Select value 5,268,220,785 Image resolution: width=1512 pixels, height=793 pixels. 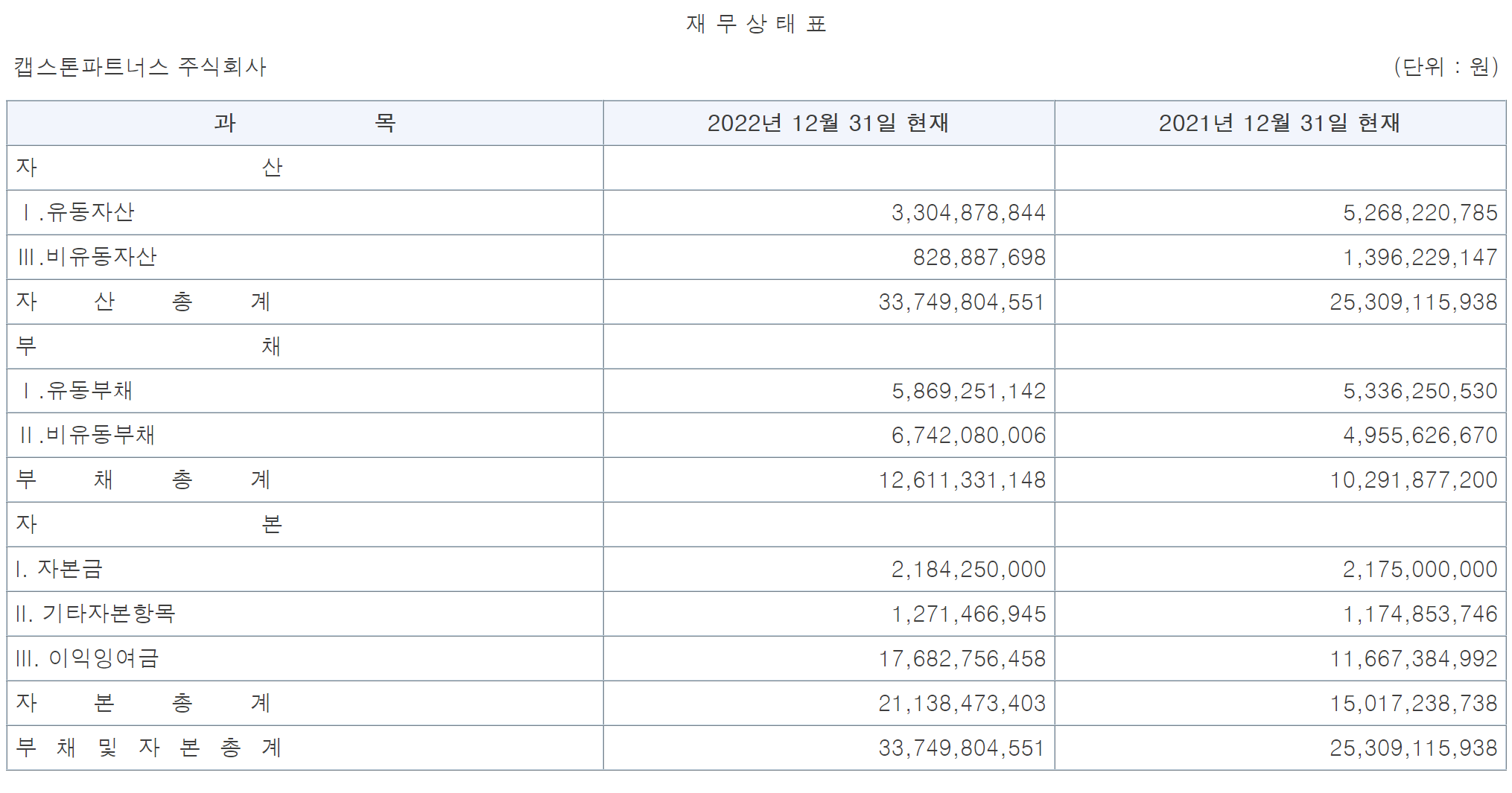1420,213
